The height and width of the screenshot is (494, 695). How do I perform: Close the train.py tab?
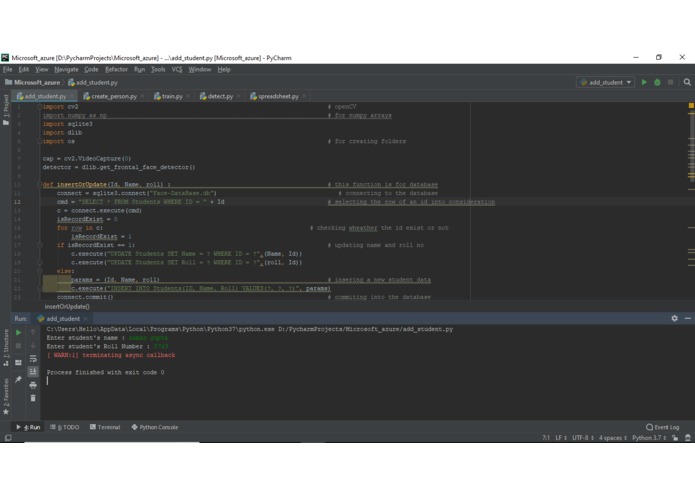click(x=188, y=96)
